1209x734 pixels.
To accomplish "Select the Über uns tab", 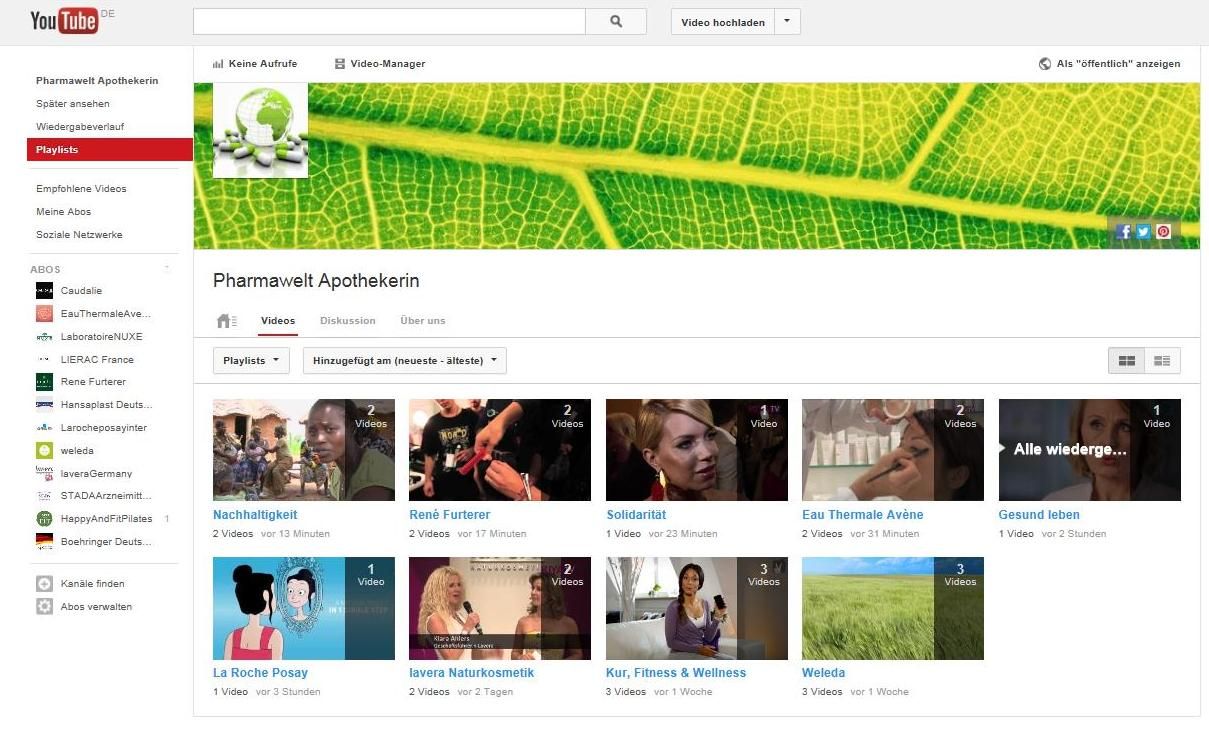I will click(x=423, y=321).
